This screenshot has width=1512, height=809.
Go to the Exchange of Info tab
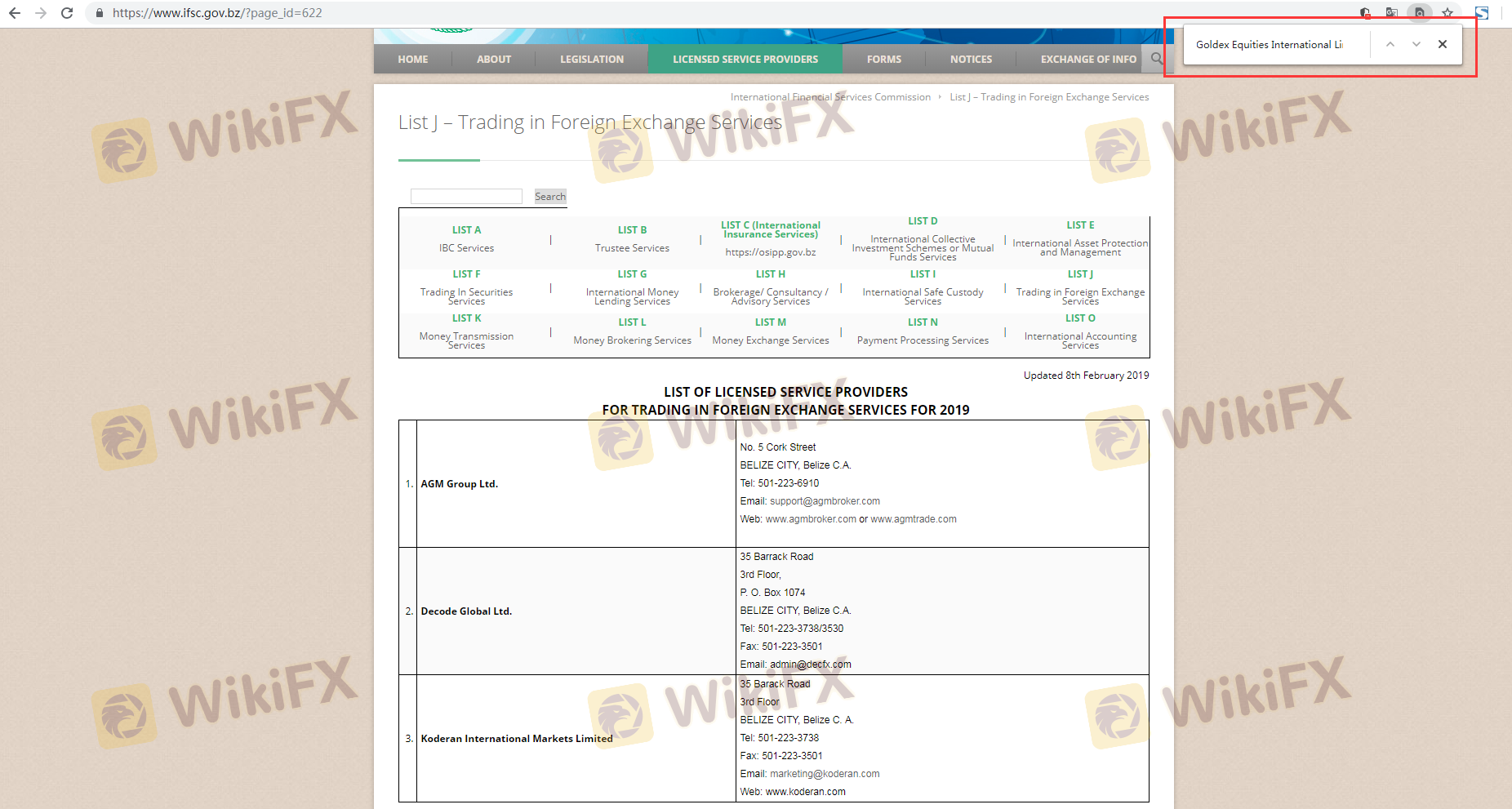(x=1087, y=59)
